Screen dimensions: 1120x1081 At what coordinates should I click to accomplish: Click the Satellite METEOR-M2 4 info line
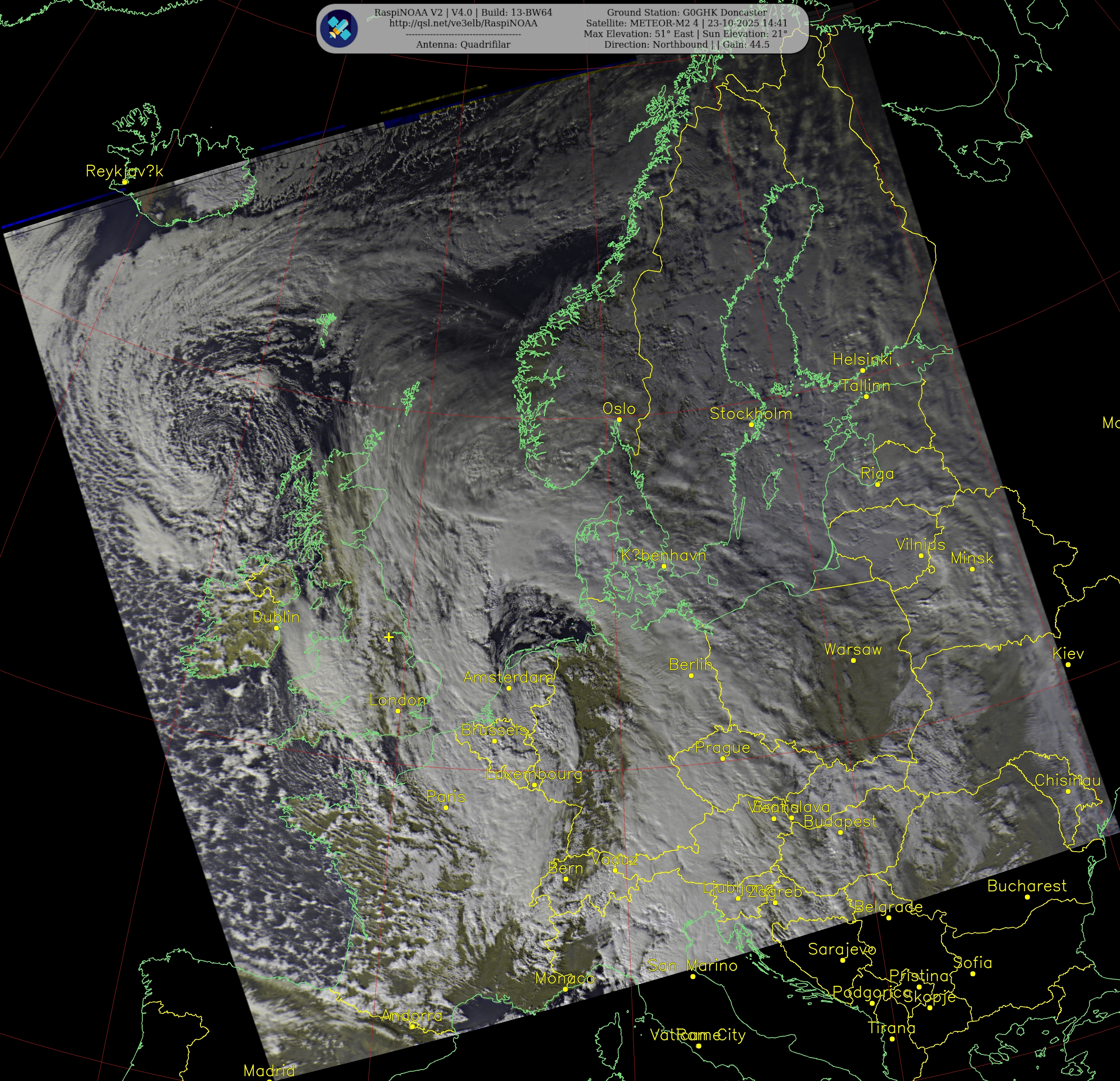(686, 23)
